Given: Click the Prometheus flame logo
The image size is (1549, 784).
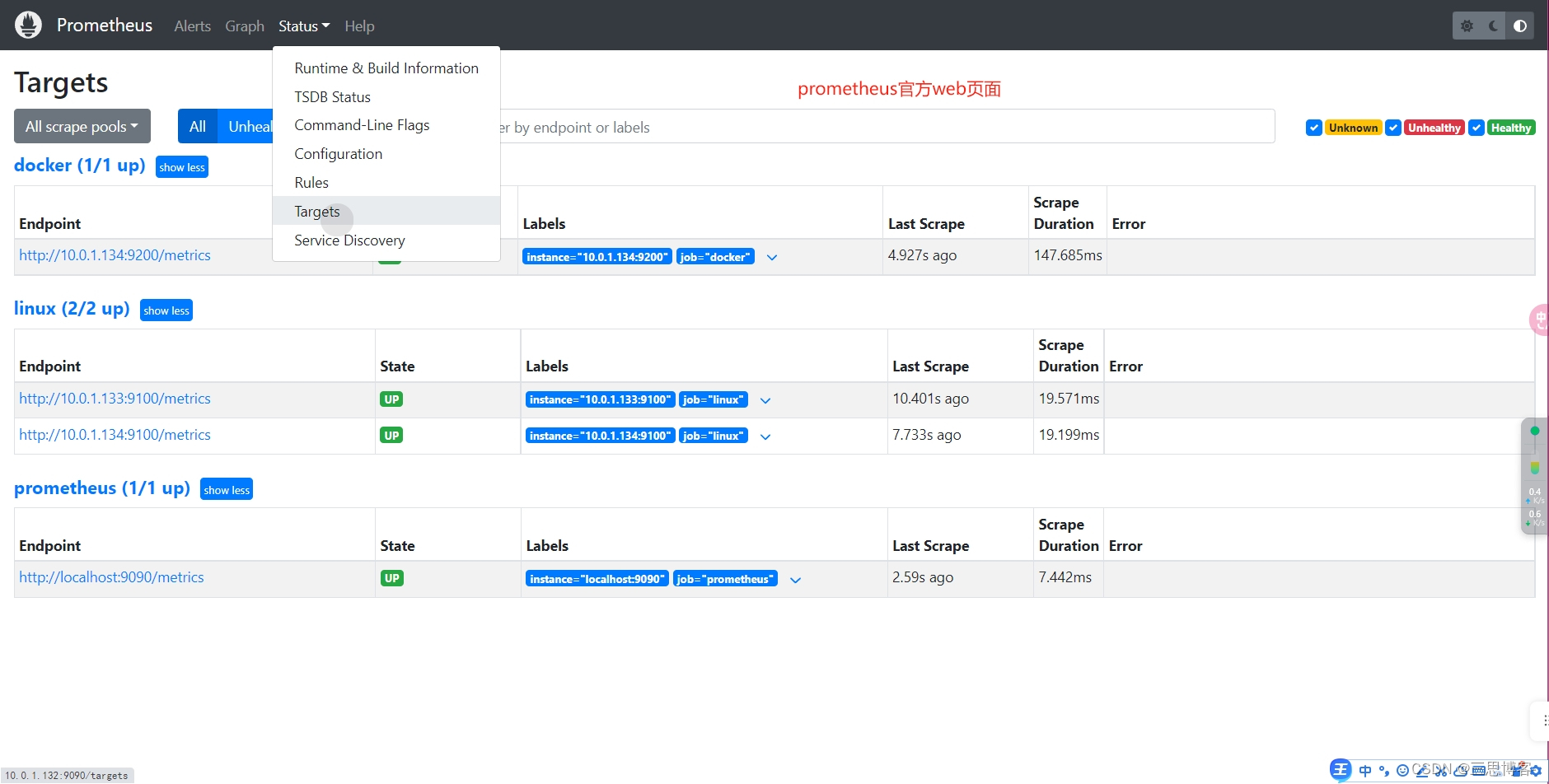Looking at the screenshot, I should point(28,26).
